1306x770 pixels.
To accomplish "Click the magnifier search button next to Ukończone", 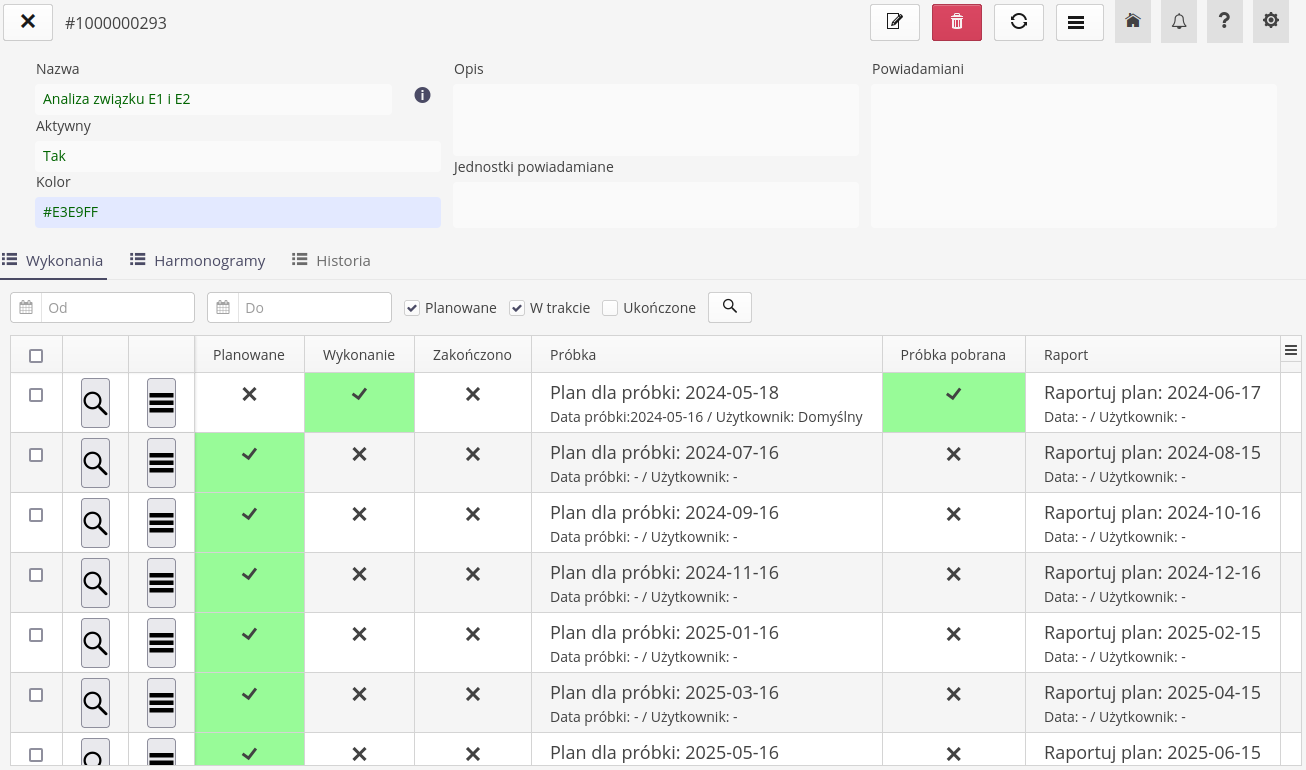I will (730, 307).
